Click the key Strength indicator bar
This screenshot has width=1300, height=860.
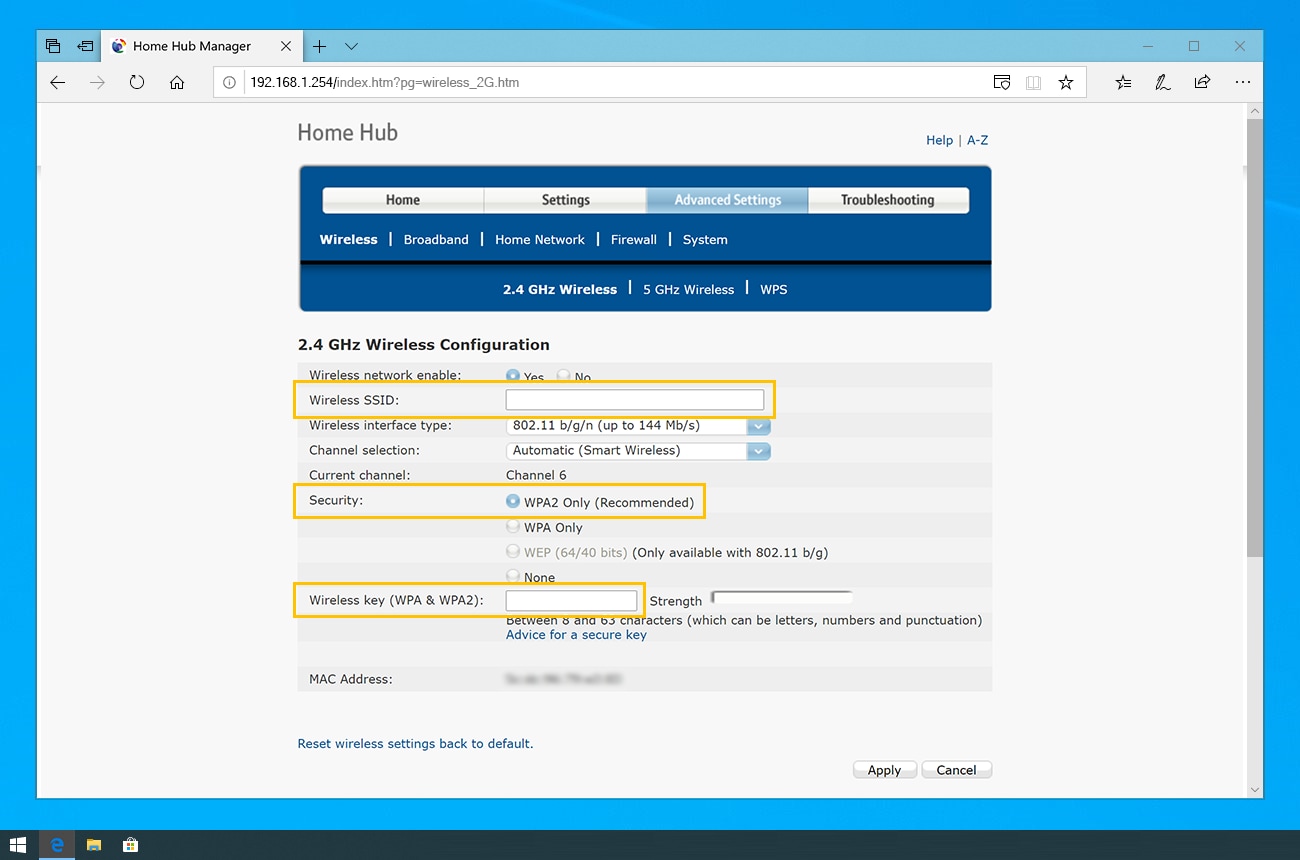tap(781, 598)
